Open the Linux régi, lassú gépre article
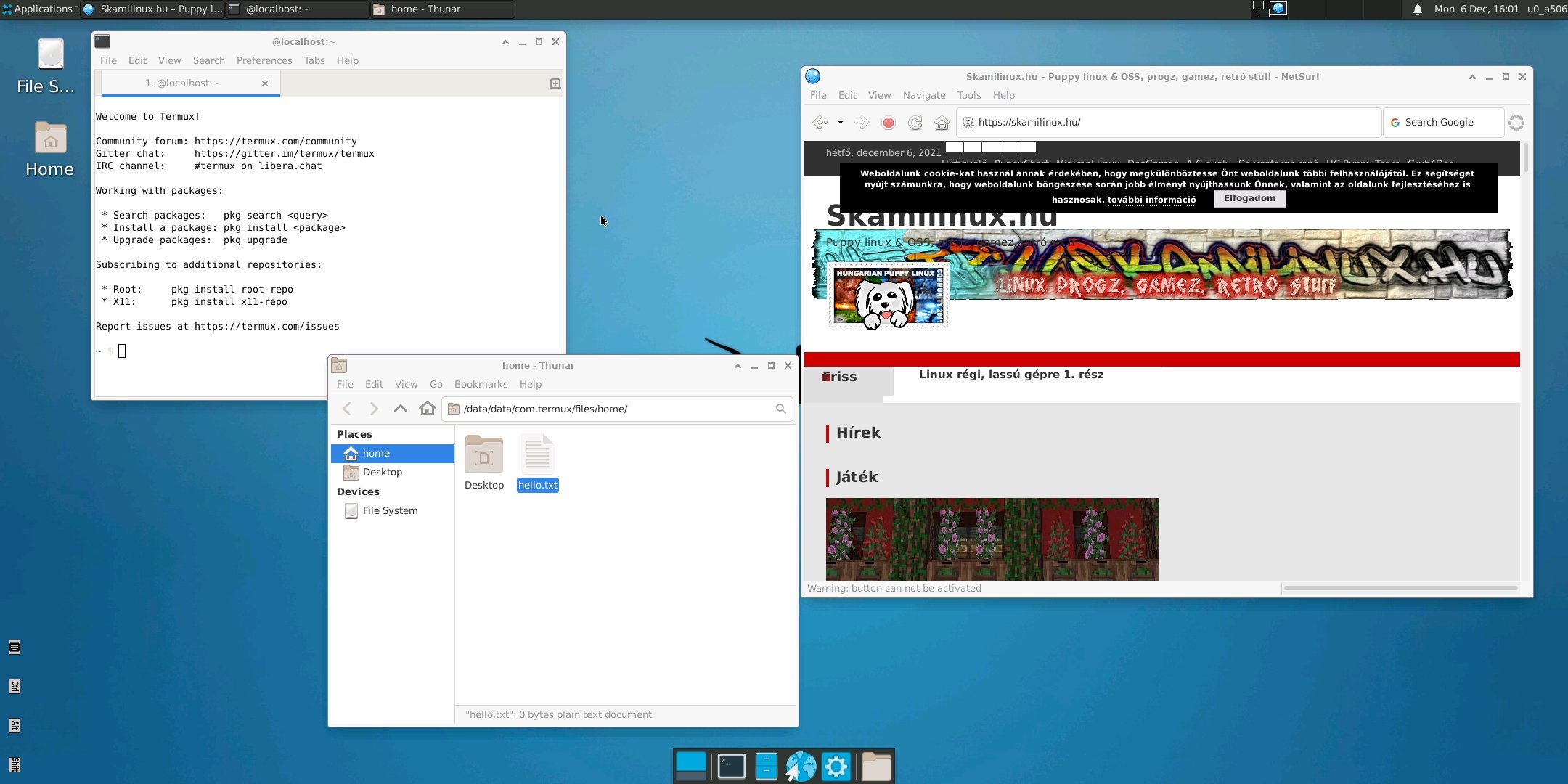 (1011, 375)
